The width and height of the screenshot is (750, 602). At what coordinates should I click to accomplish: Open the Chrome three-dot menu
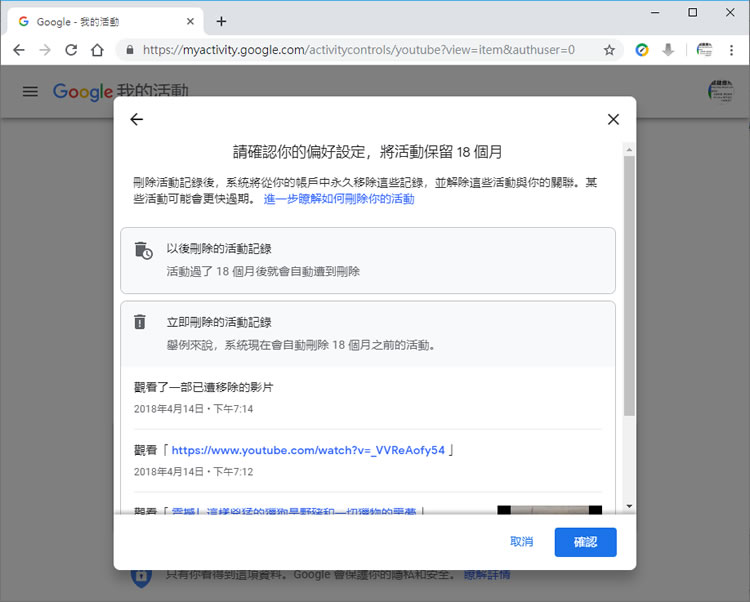coord(731,50)
